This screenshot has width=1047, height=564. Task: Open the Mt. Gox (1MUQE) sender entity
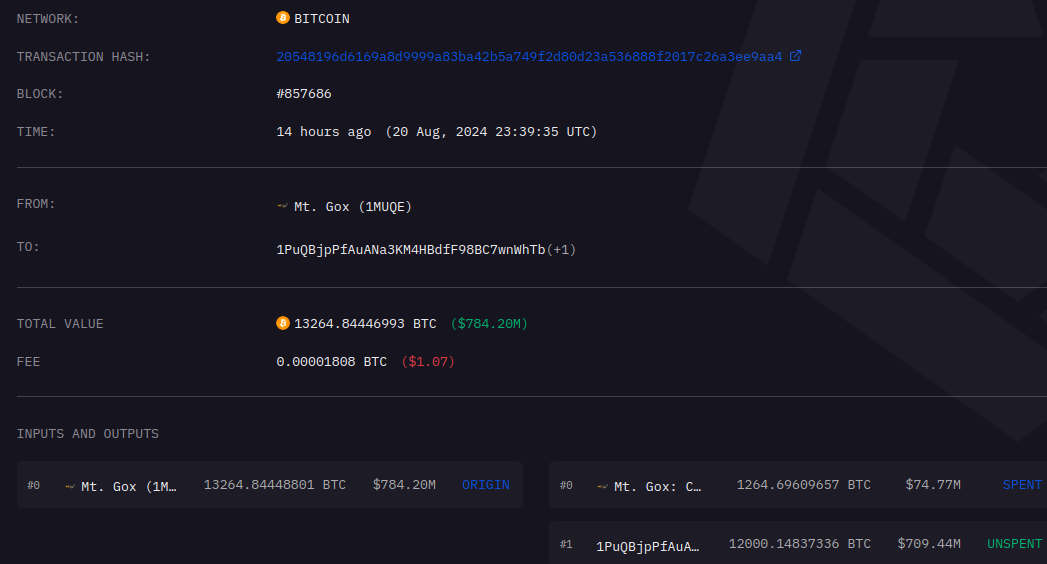(353, 207)
